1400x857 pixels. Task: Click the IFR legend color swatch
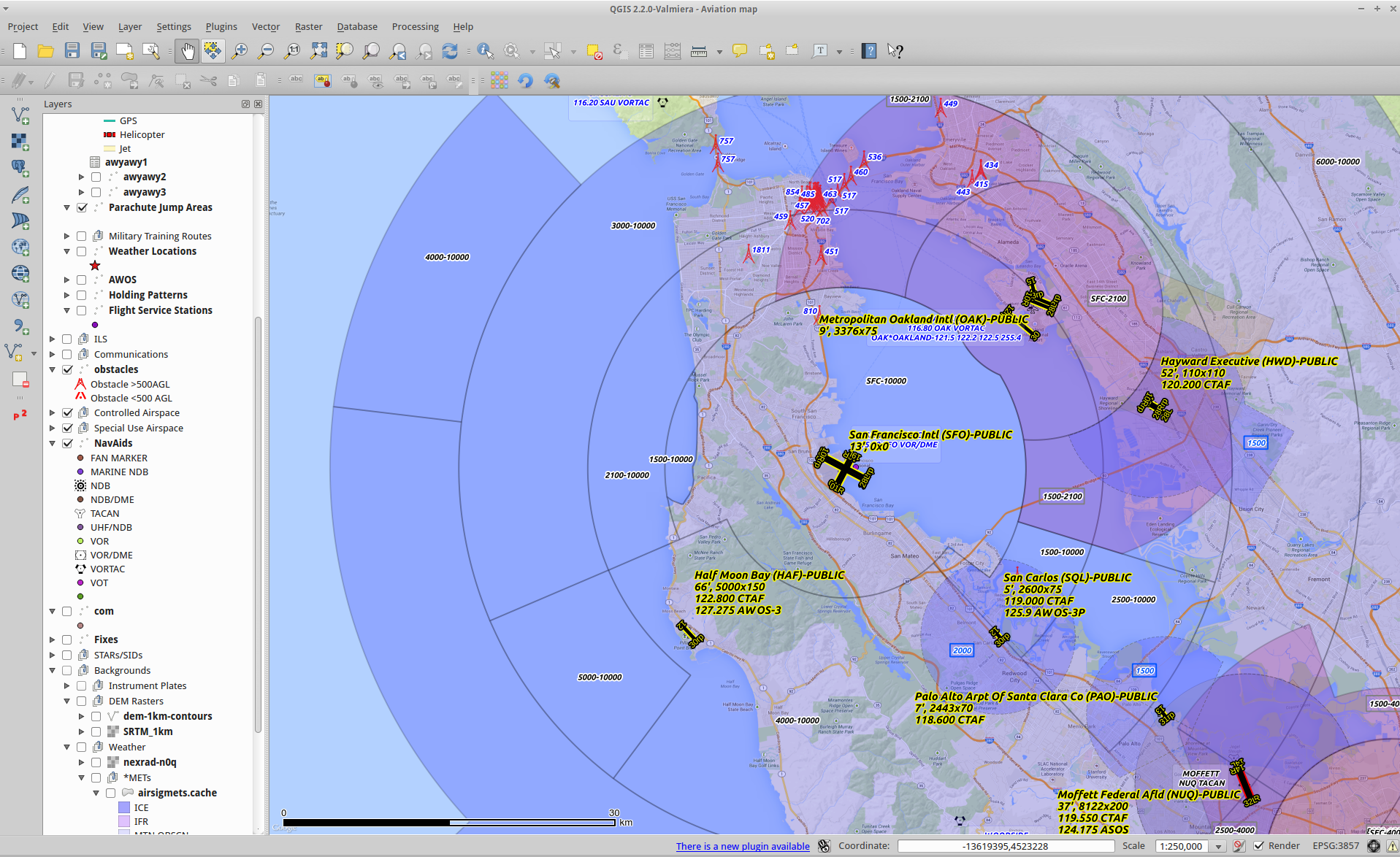[124, 821]
